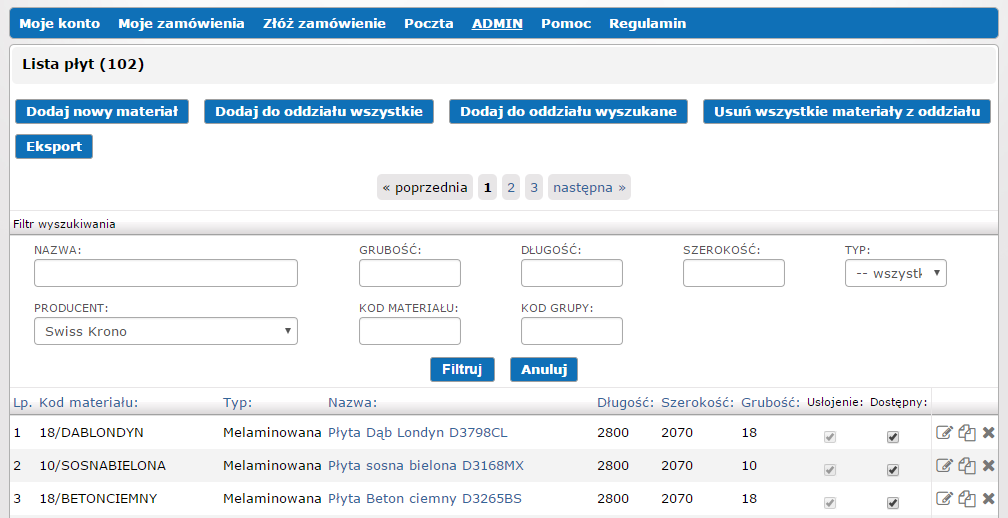
Task: Sort list by Kod materiału column header
Action: coord(88,402)
